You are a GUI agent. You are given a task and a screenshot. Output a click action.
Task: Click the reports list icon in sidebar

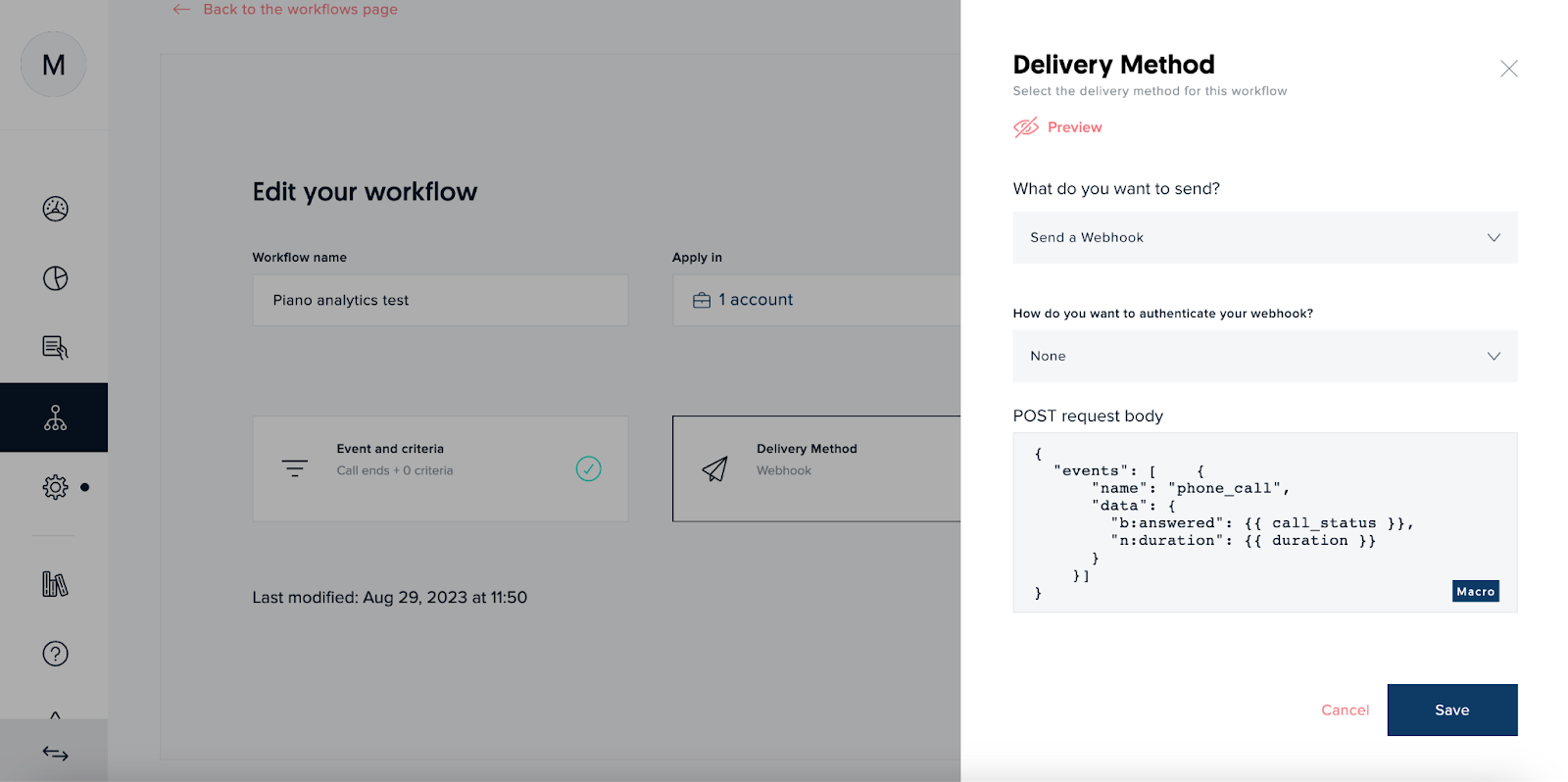pos(55,348)
